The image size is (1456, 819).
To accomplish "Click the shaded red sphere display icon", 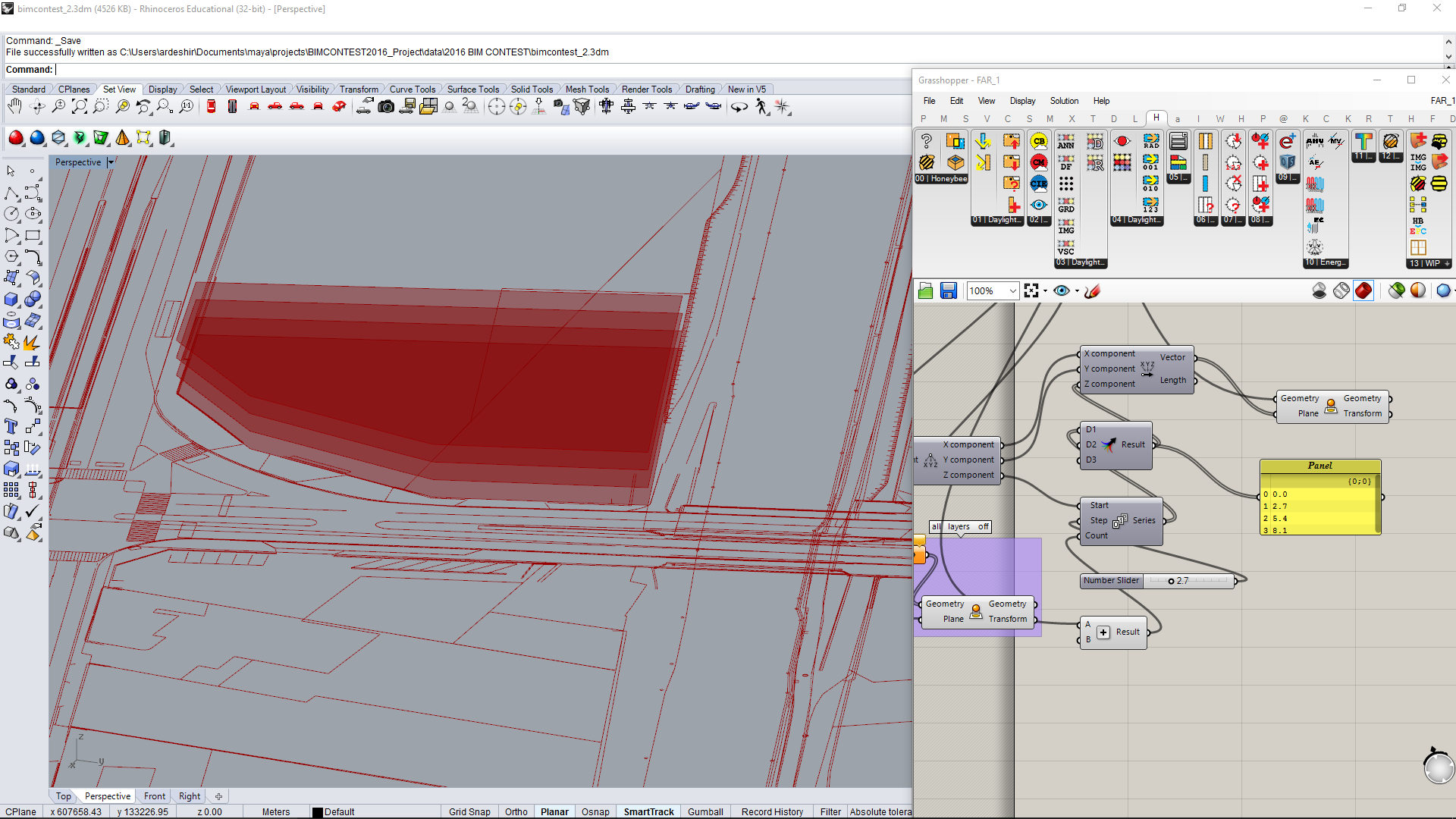I will point(16,138).
